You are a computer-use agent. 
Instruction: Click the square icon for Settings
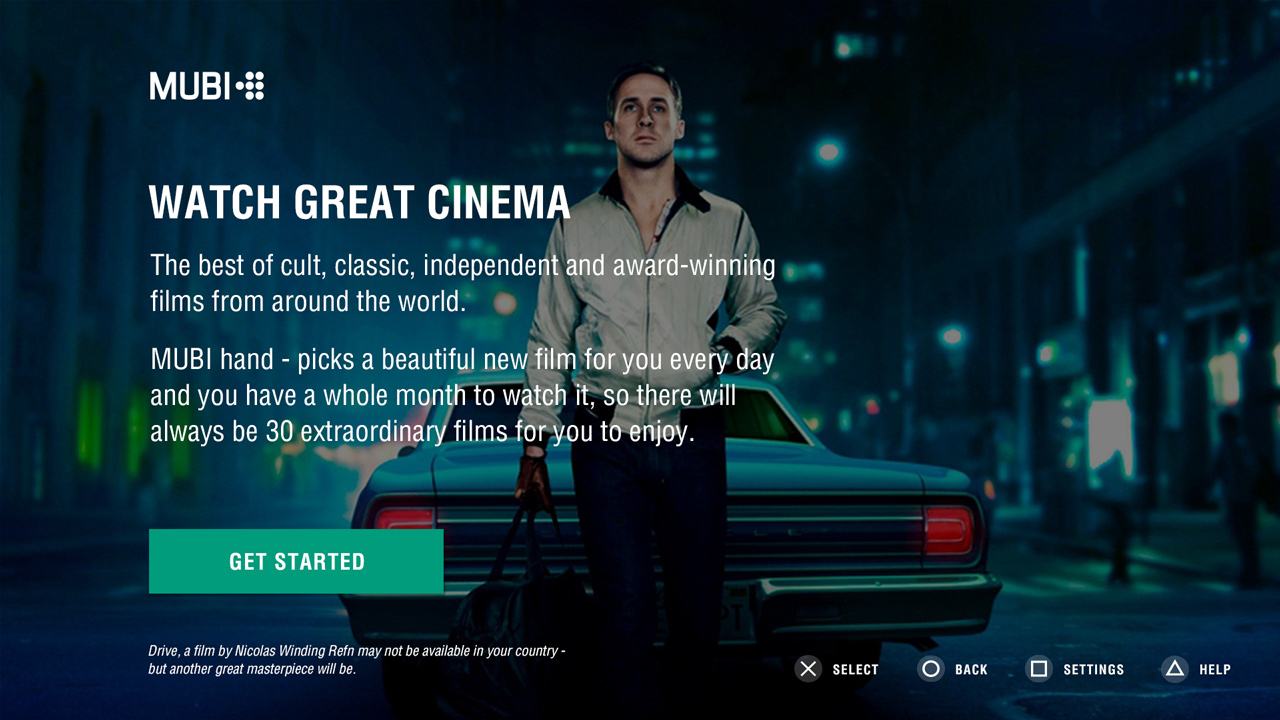click(1039, 669)
